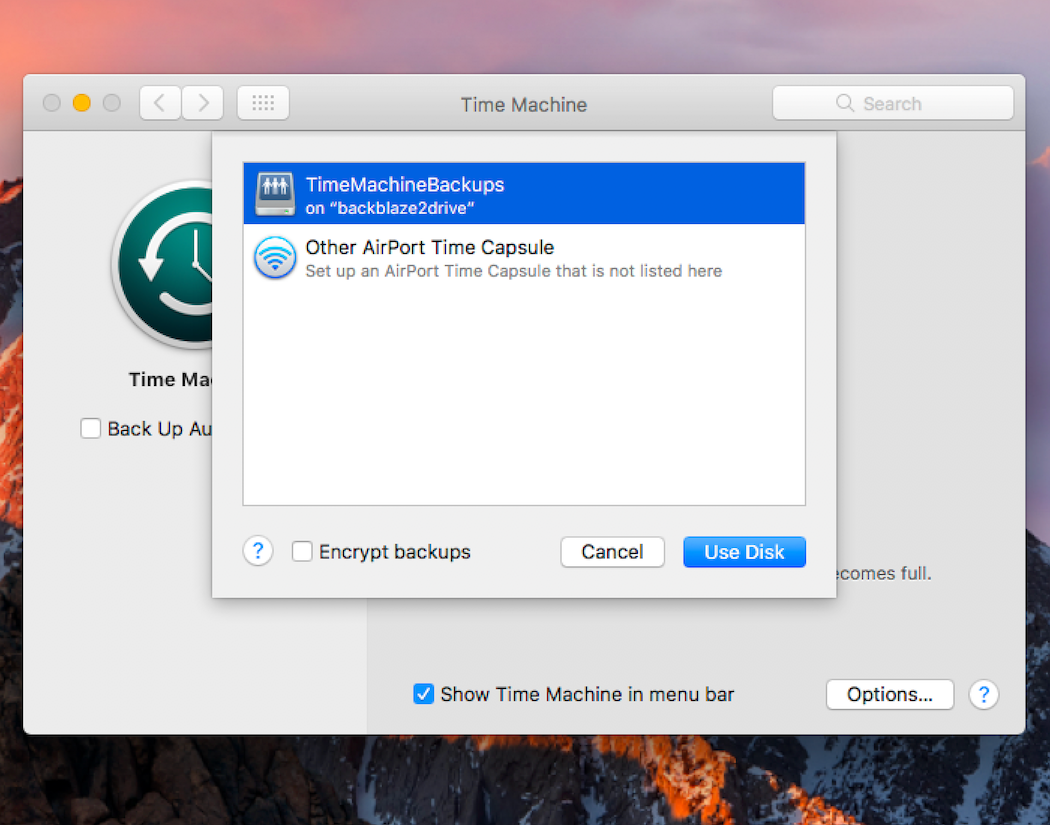Click 'Show Time Machine in menu bar' label
1050x825 pixels.
click(x=587, y=694)
